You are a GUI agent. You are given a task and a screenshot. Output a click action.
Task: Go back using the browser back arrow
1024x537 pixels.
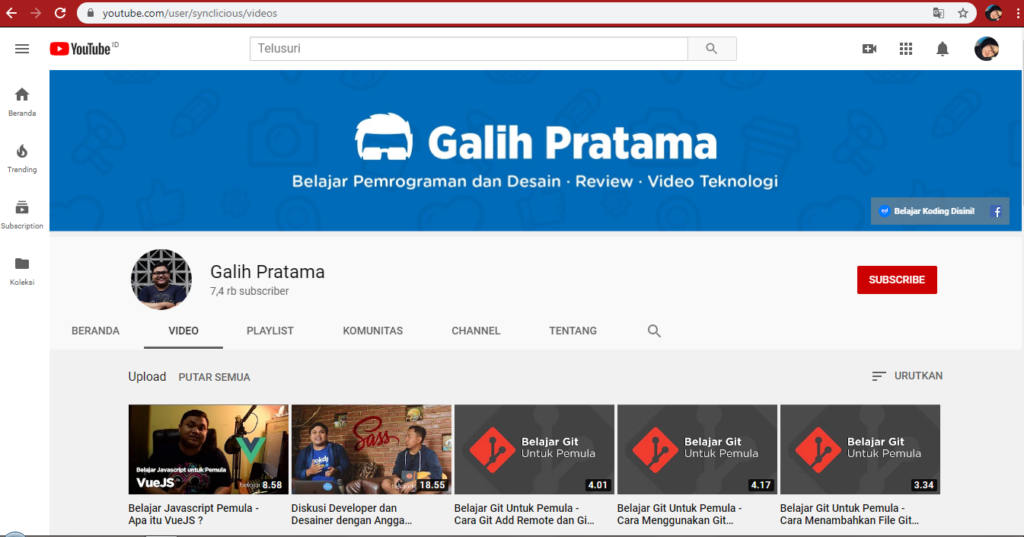coord(12,13)
